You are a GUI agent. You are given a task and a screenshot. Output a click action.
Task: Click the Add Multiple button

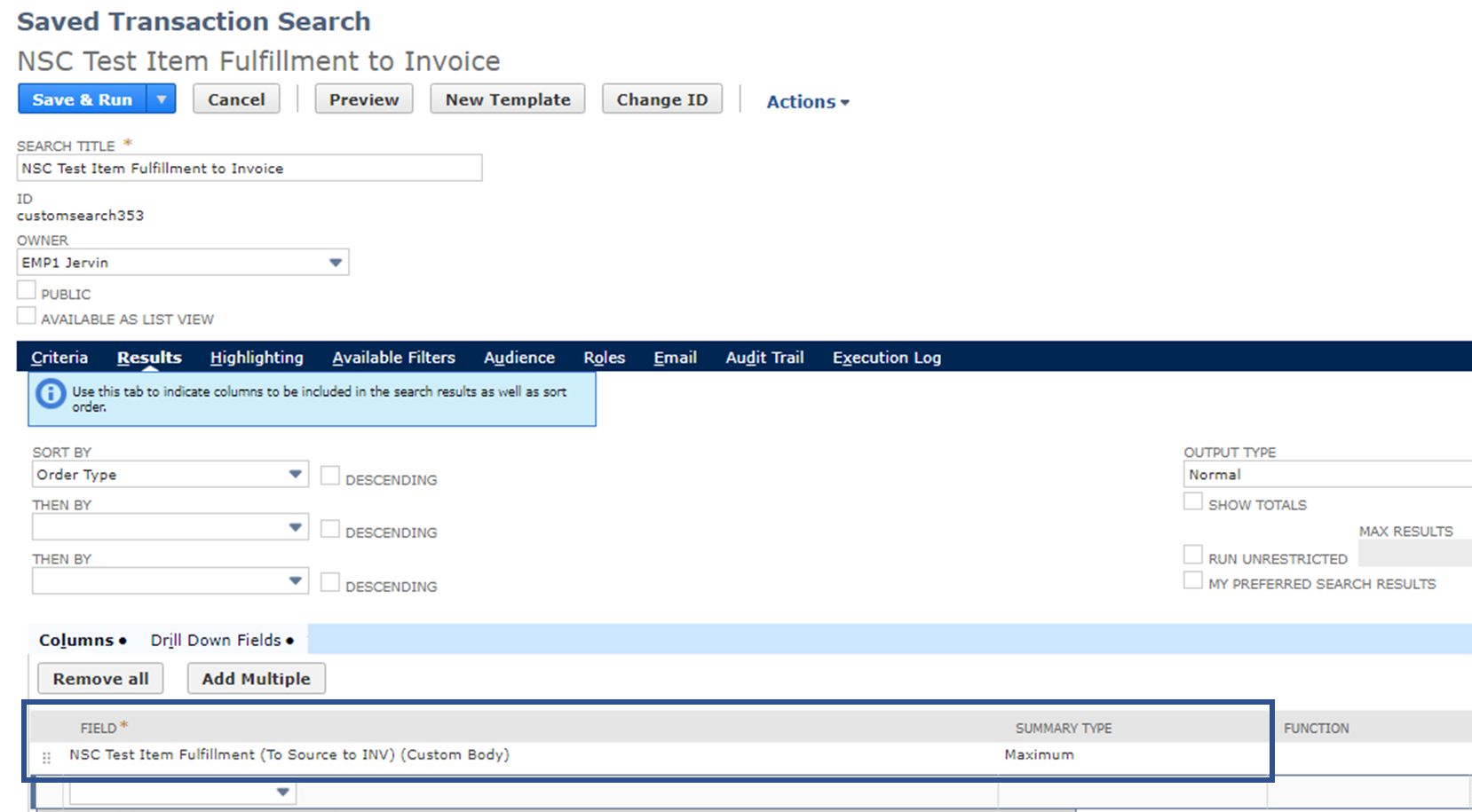point(257,679)
